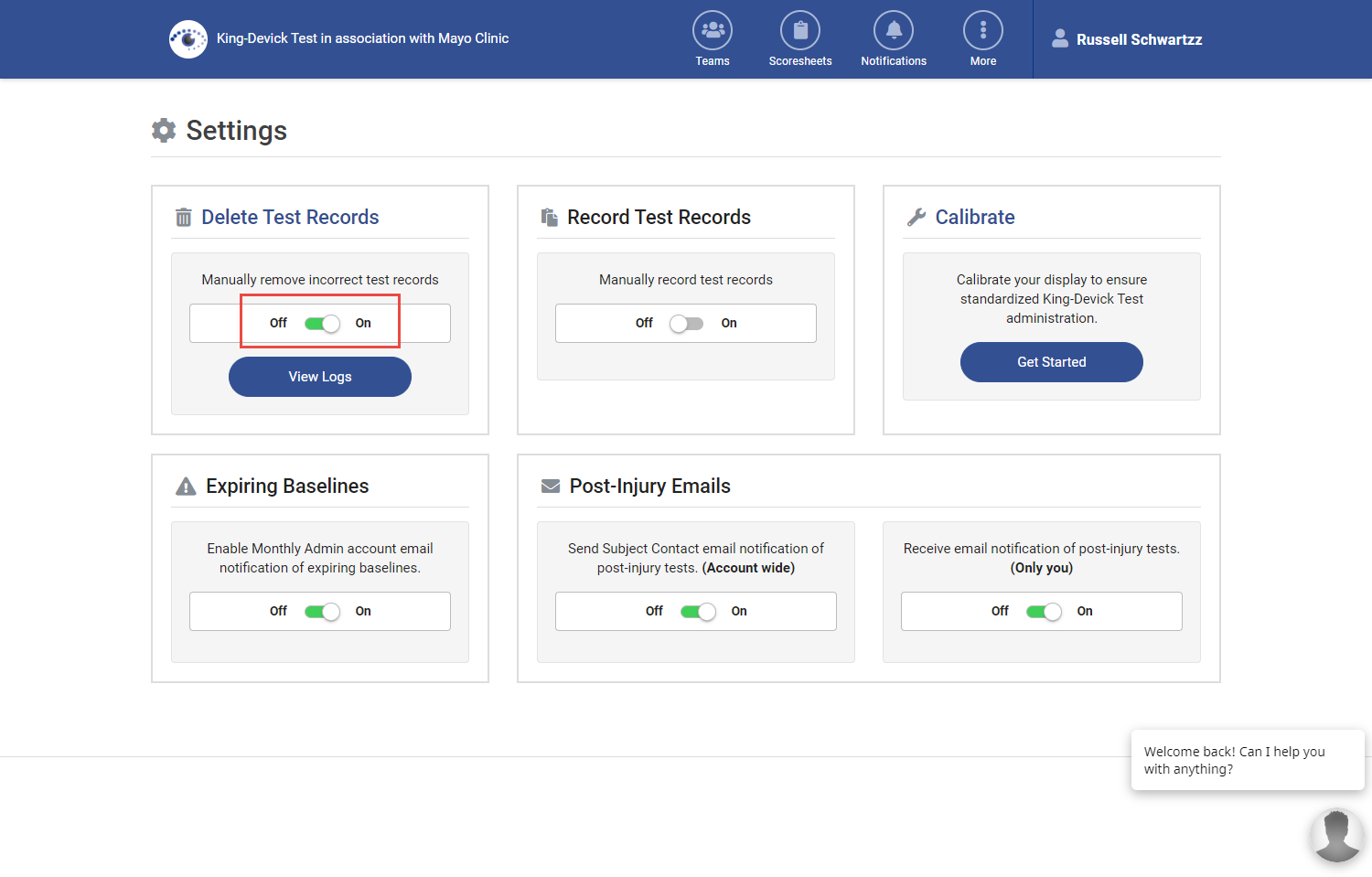Open the Scoresheets section
Viewport: 1372px width, 877px height.
click(x=800, y=38)
